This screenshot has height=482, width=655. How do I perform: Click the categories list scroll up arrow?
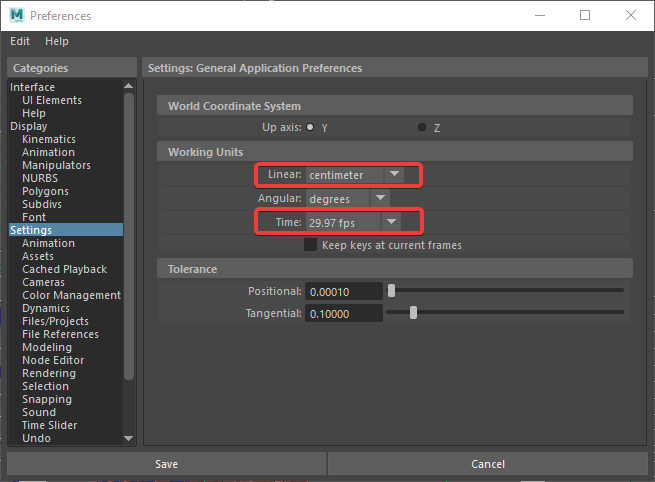[129, 86]
